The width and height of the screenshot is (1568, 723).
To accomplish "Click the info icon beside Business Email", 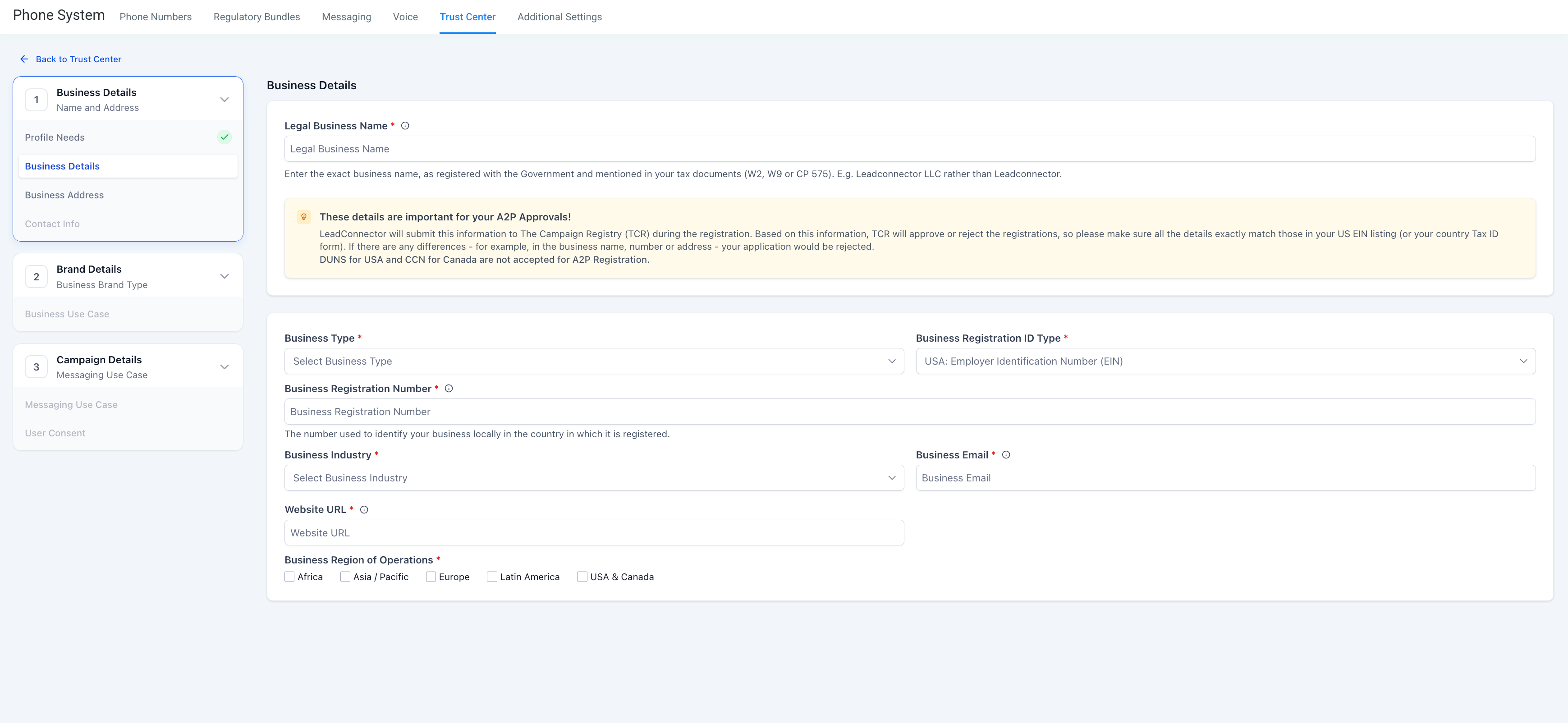I will tap(1006, 455).
